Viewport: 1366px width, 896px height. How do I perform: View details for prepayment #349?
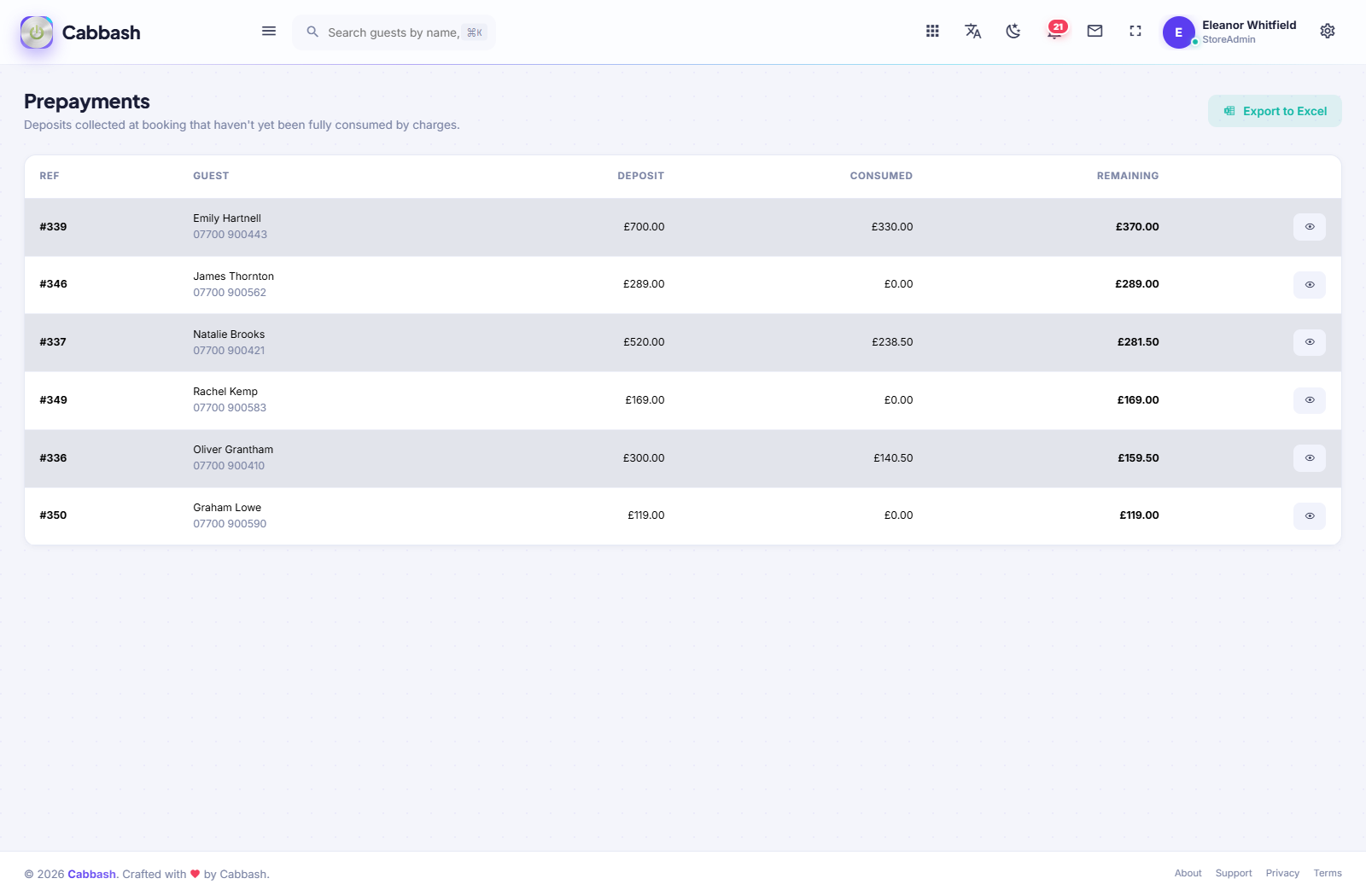coord(1309,400)
